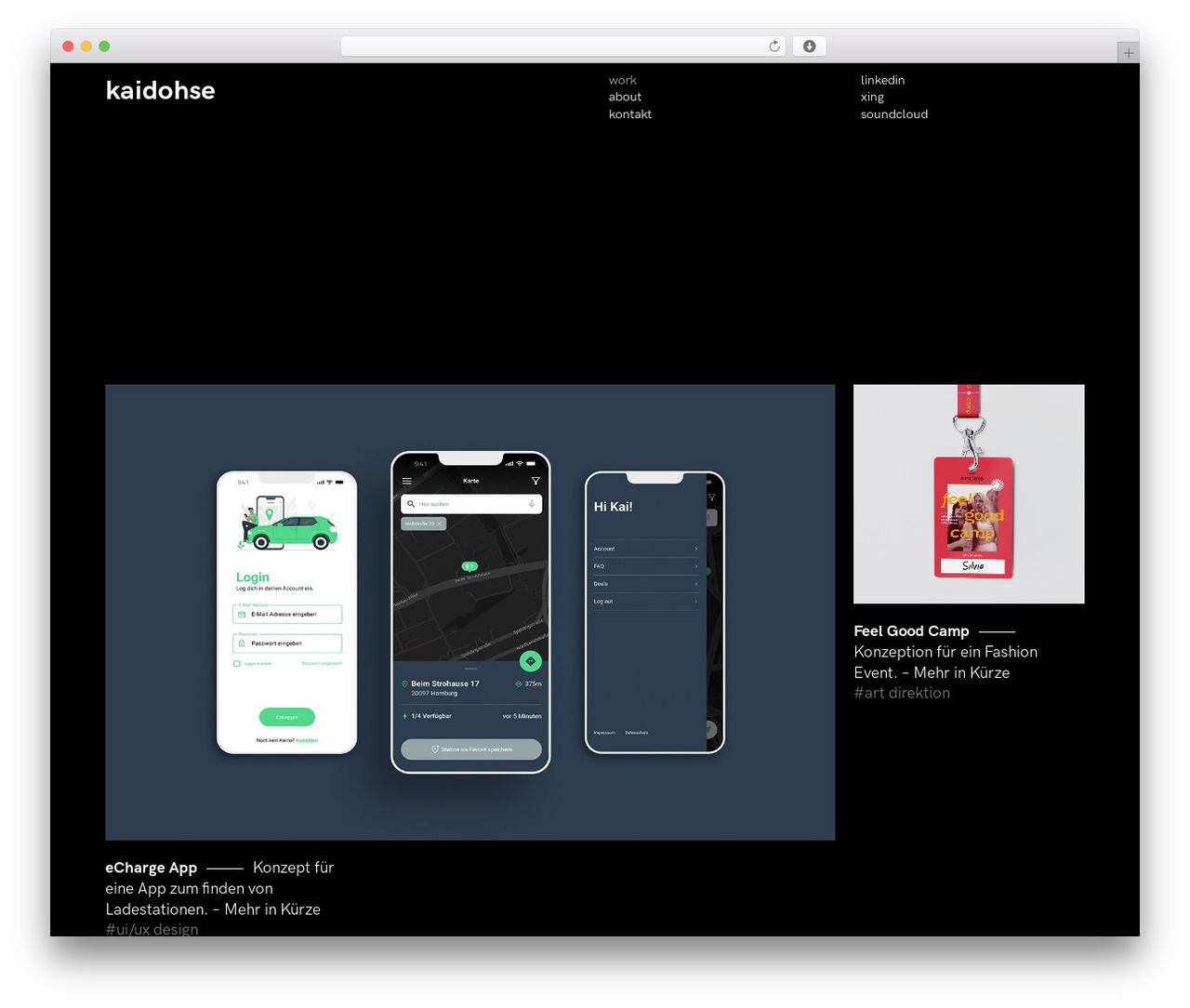Click the Feel Good Camp title

[911, 630]
